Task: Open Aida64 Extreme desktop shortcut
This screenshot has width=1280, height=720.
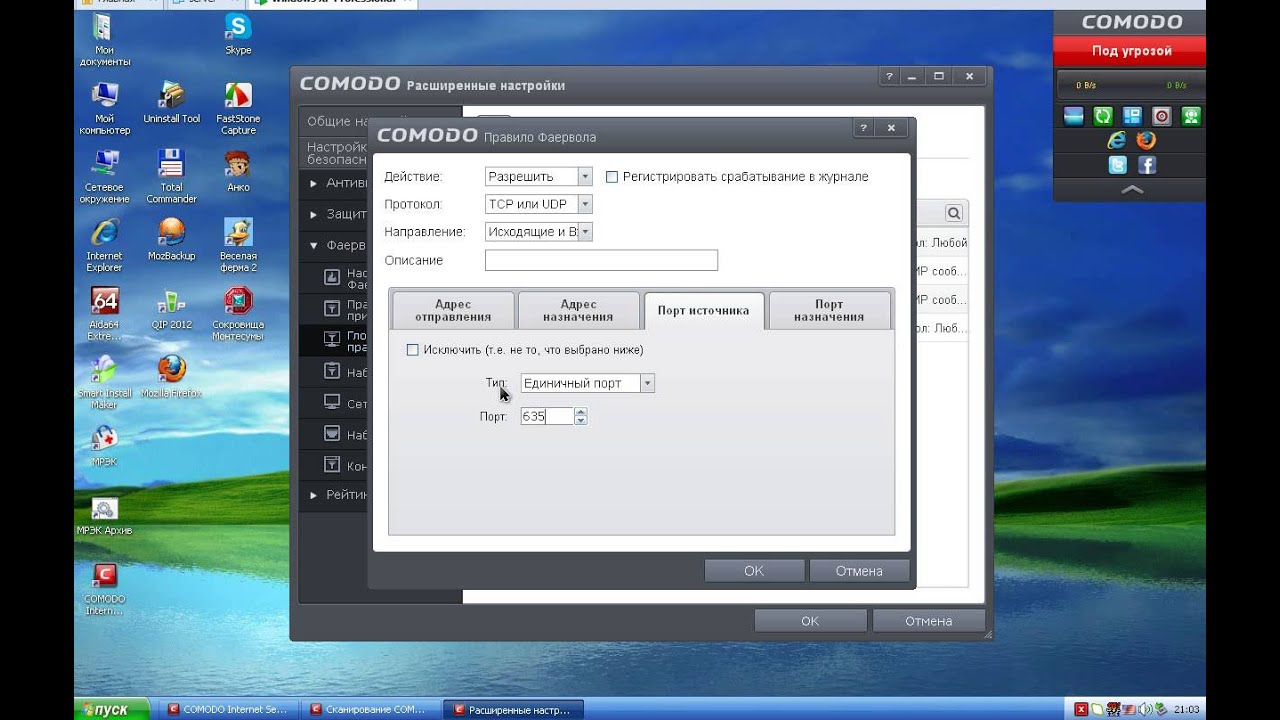Action: [x=104, y=313]
